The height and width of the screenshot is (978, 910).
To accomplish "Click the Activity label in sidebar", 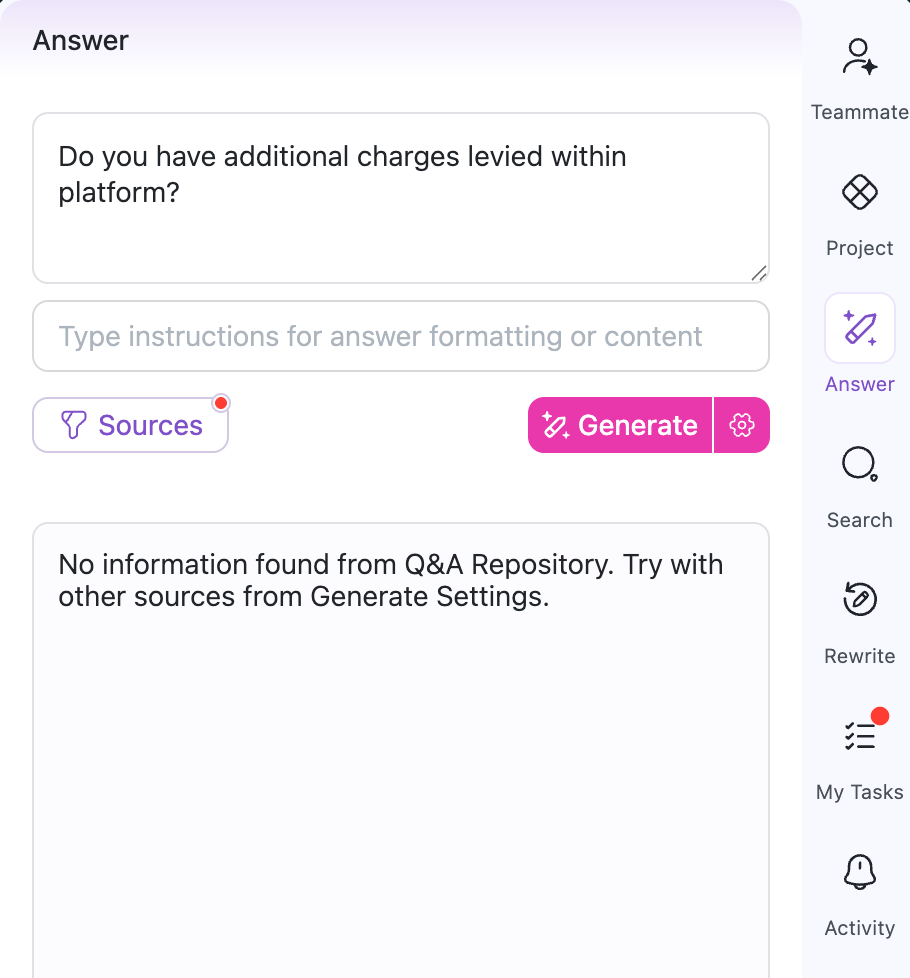I will pyautogui.click(x=859, y=928).
